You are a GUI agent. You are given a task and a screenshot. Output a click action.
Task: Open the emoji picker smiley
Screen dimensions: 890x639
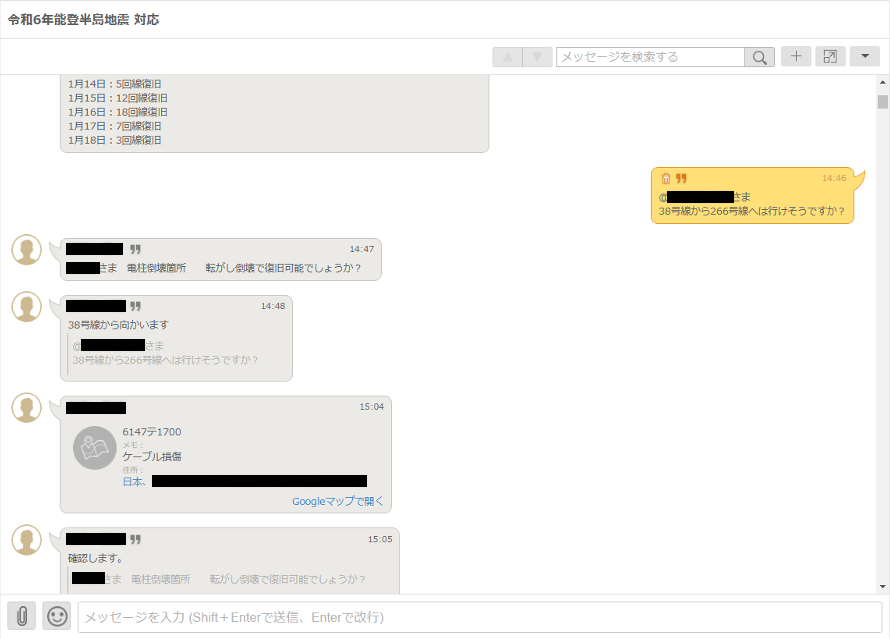tap(57, 616)
